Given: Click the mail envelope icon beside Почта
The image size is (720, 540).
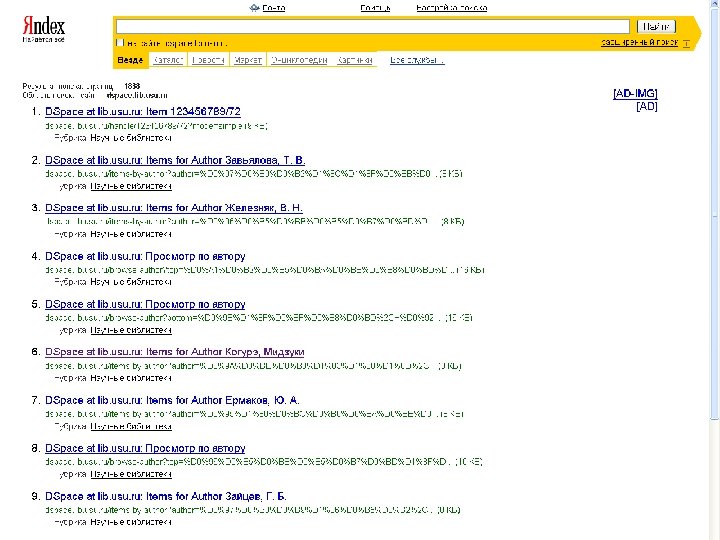Looking at the screenshot, I should (x=255, y=8).
